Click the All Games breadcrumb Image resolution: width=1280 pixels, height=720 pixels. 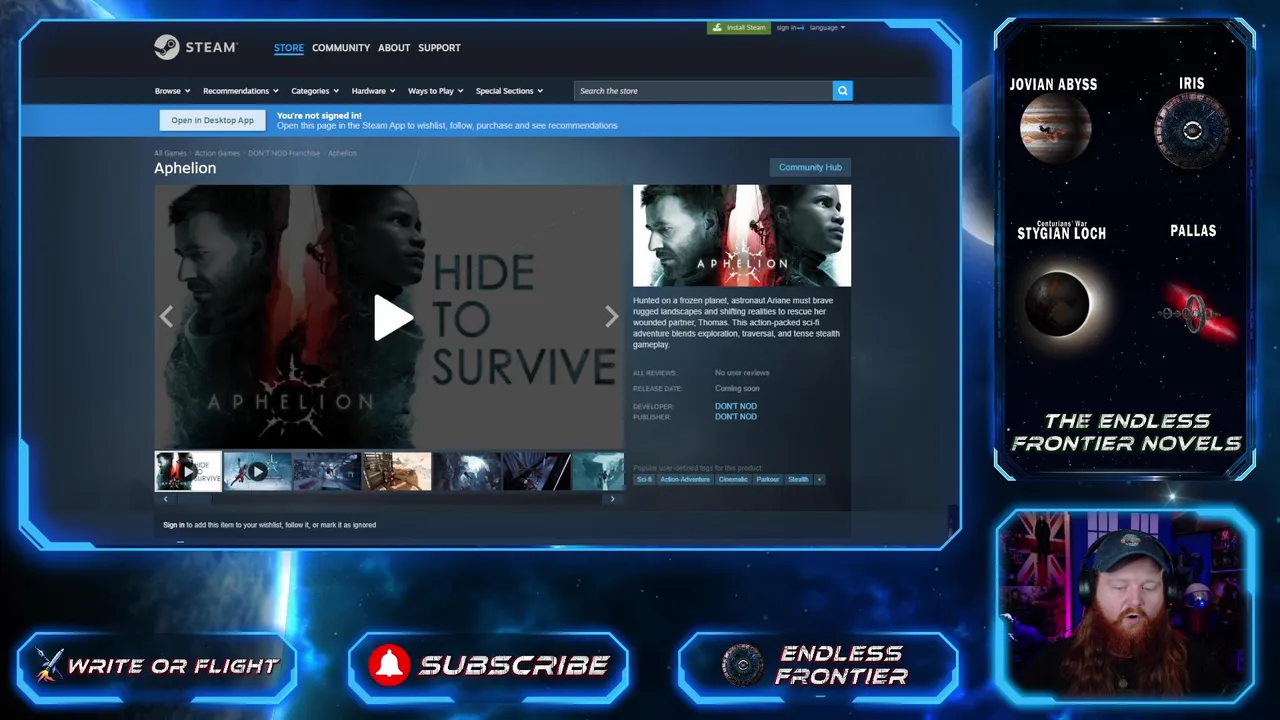(x=170, y=153)
